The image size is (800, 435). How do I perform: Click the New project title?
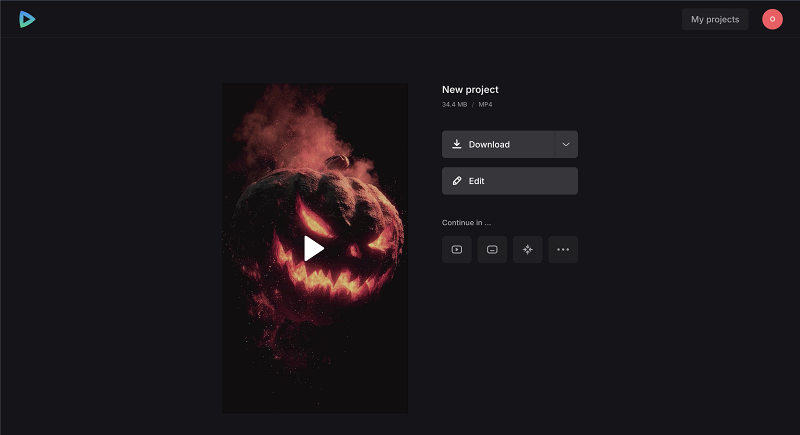pos(470,90)
